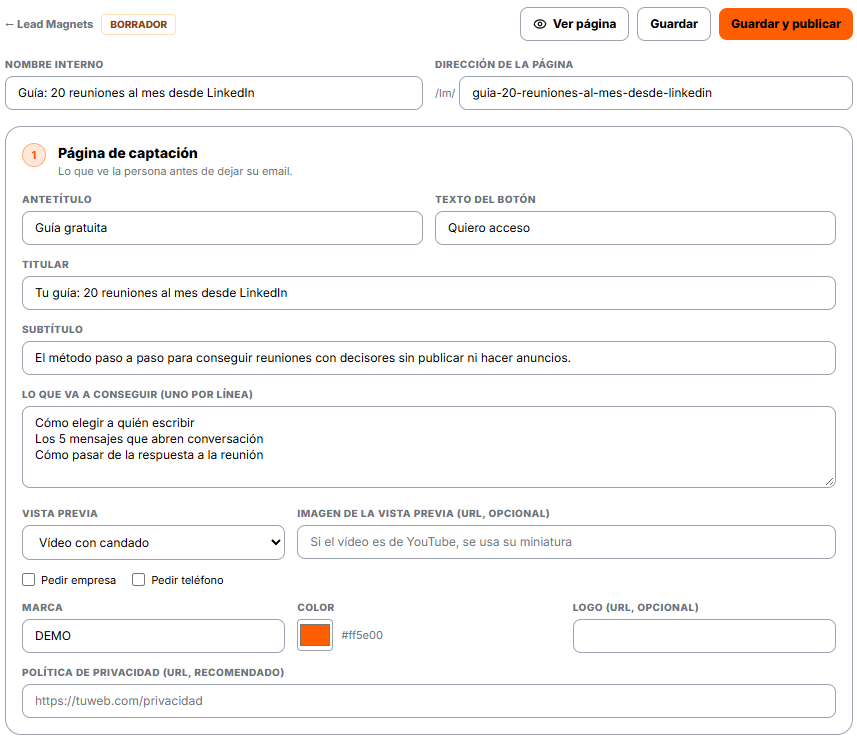
Task: Edit the Nombre interno field
Action: click(214, 93)
